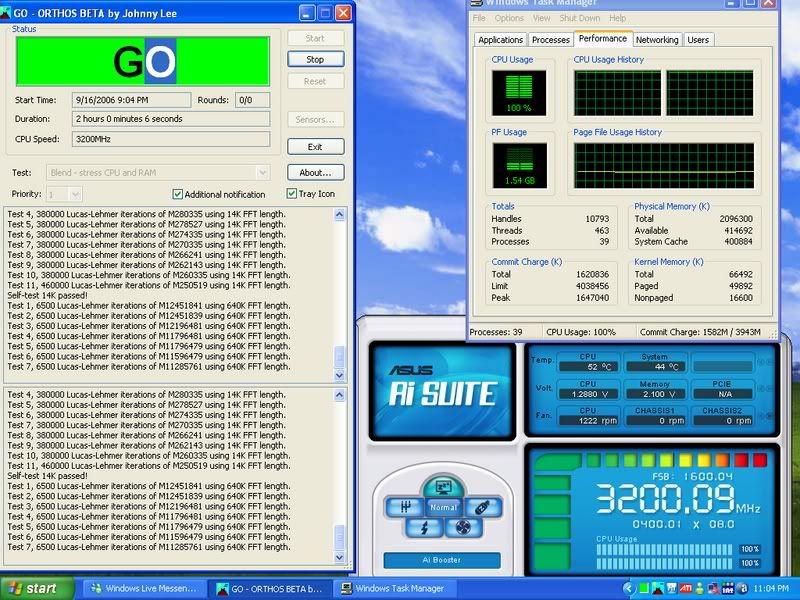This screenshot has width=800, height=600.
Task: Open the Windows start menu
Action: [35, 589]
